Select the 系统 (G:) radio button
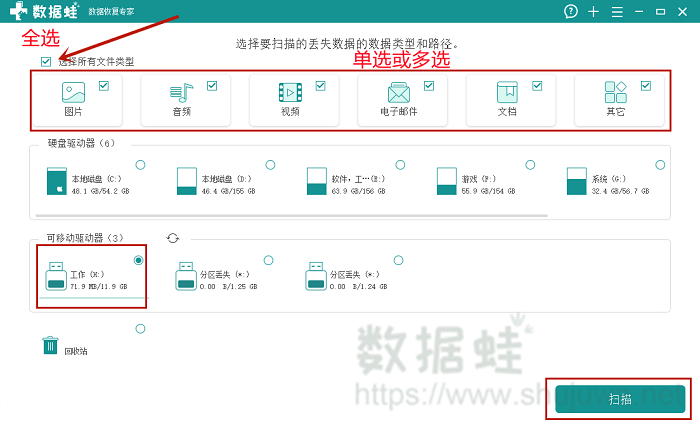The width and height of the screenshot is (700, 427). tap(660, 165)
